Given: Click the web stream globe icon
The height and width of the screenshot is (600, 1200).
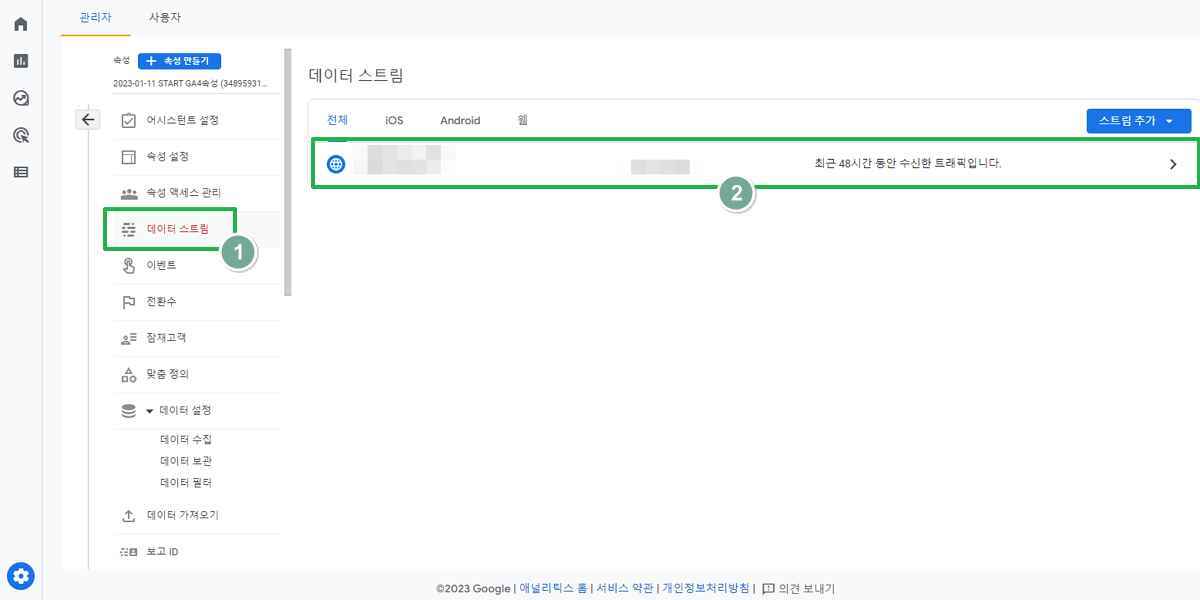Looking at the screenshot, I should (x=336, y=164).
